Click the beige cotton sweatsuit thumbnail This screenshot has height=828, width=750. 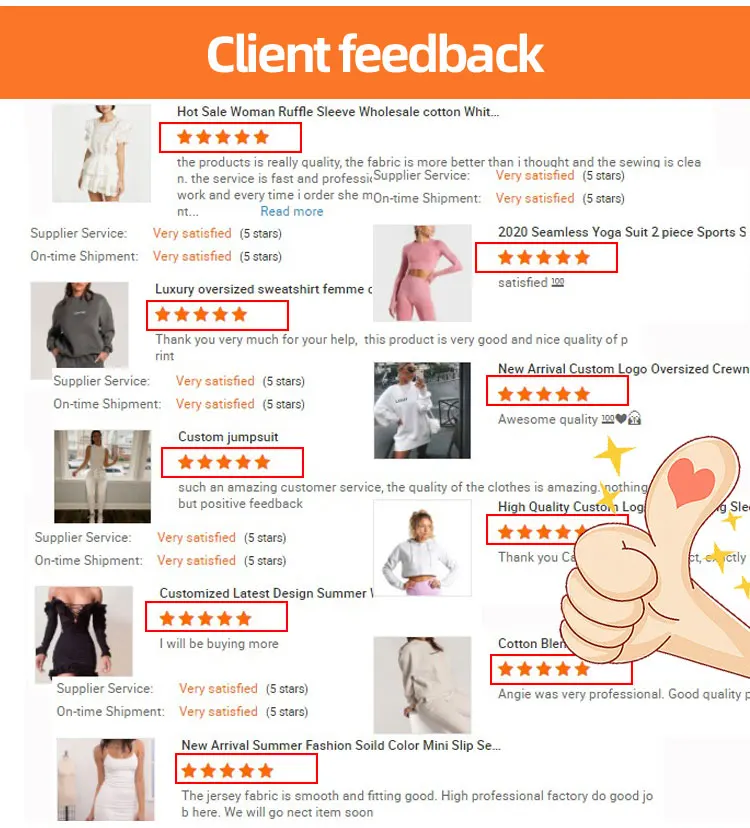pyautogui.click(x=422, y=685)
